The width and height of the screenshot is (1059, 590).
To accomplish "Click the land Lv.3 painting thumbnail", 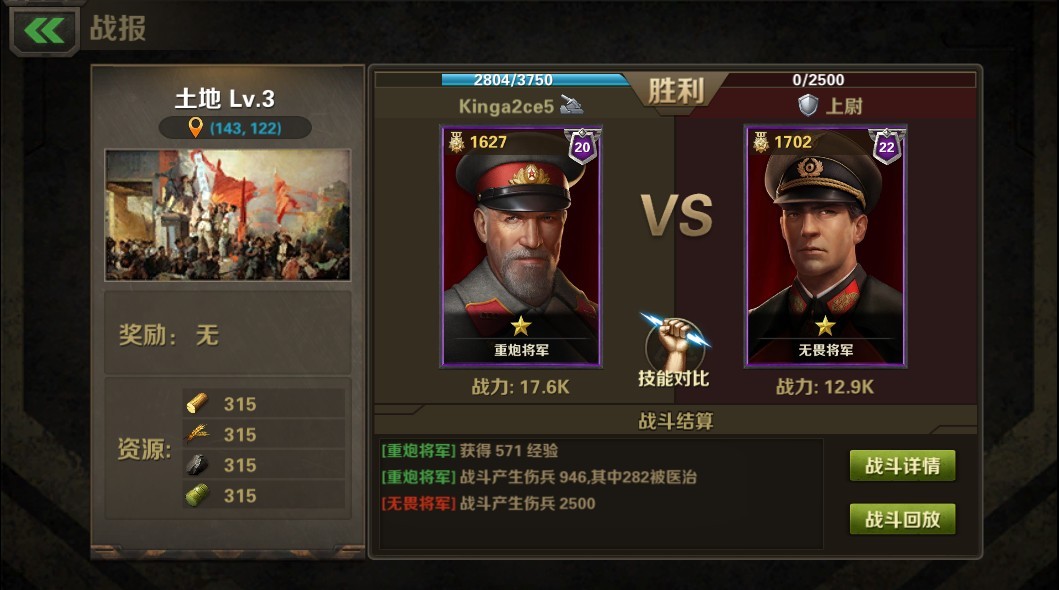I will [x=228, y=215].
